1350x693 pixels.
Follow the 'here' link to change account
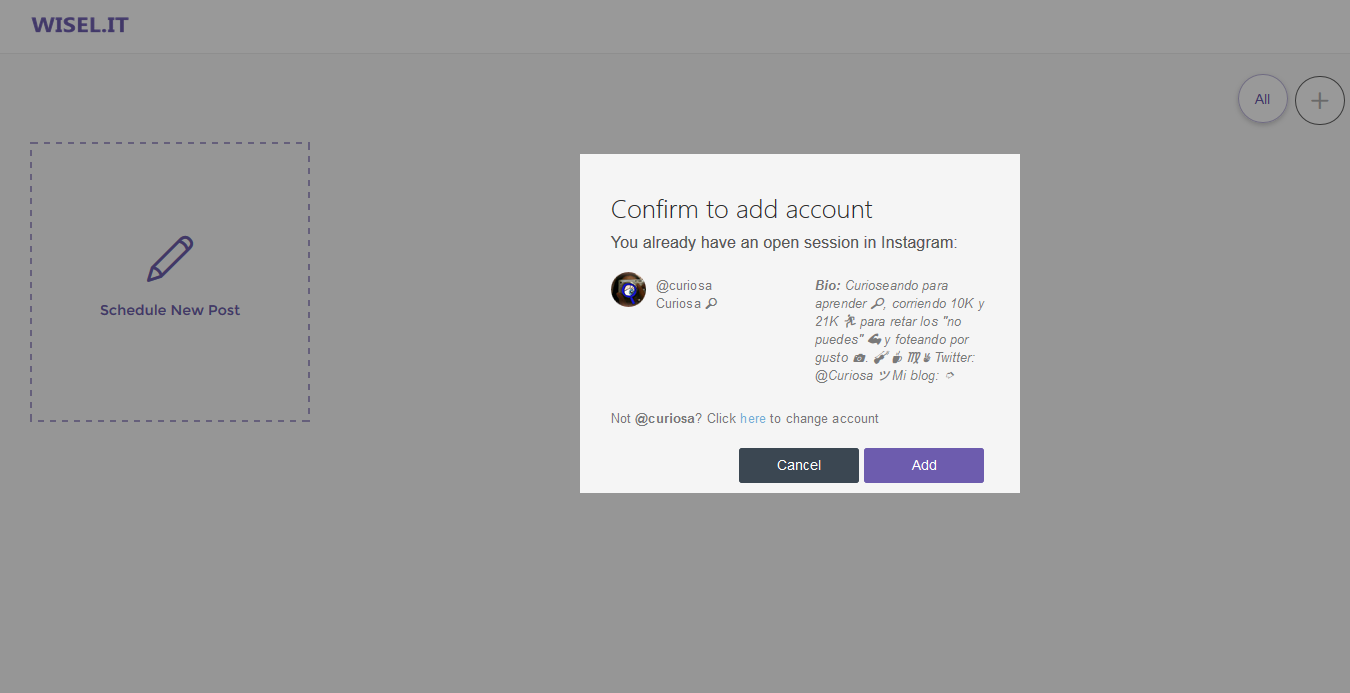click(x=753, y=418)
